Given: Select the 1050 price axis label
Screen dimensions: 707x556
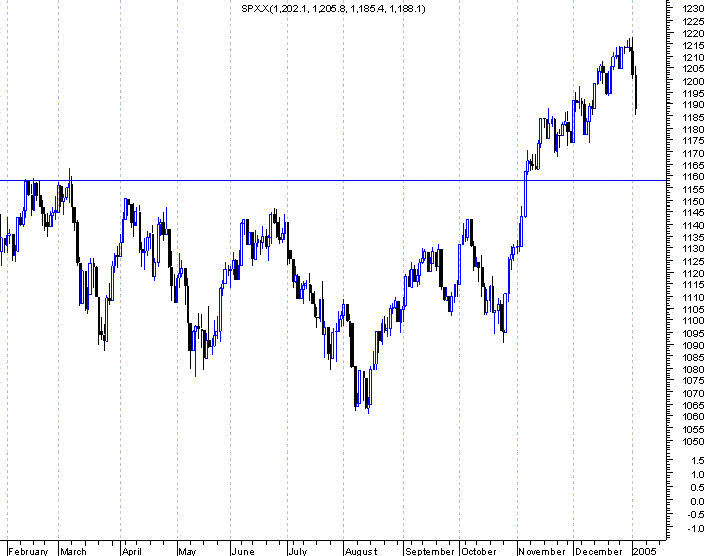Looking at the screenshot, I should coord(693,441).
